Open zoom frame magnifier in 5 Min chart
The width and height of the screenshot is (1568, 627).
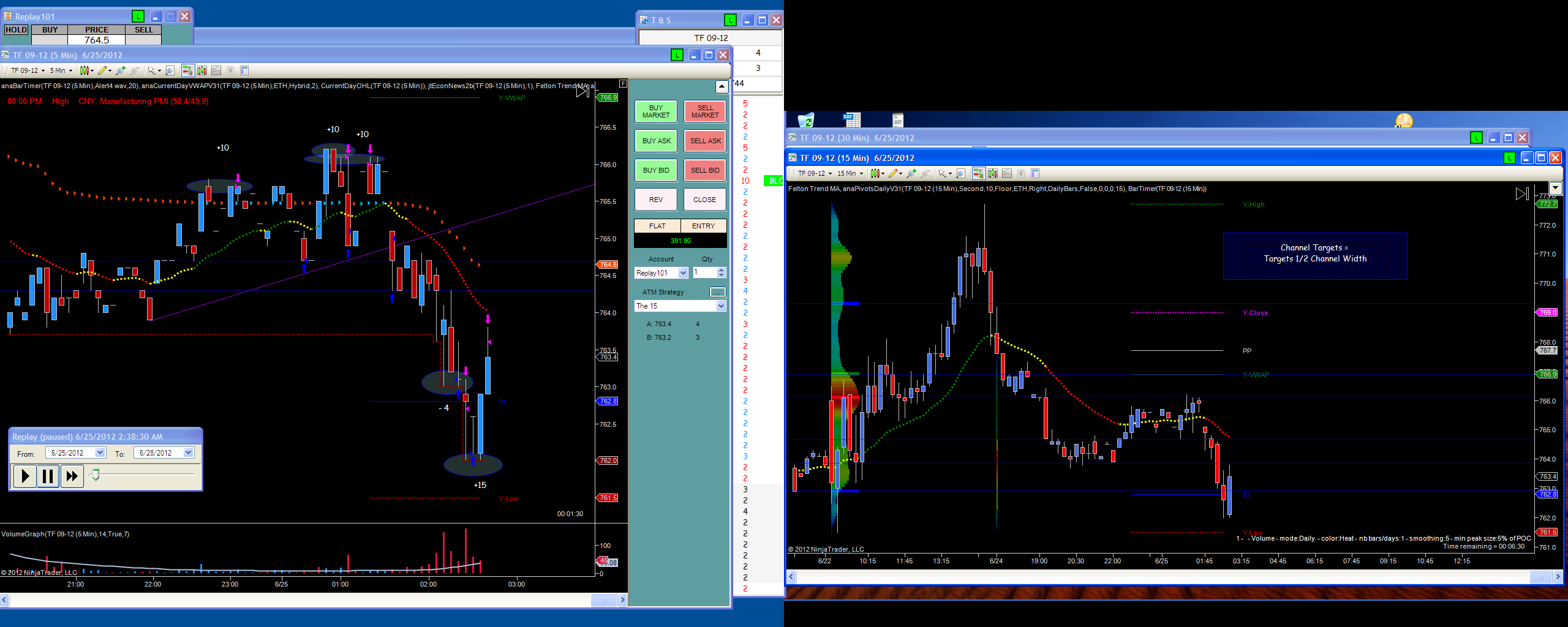pos(170,70)
